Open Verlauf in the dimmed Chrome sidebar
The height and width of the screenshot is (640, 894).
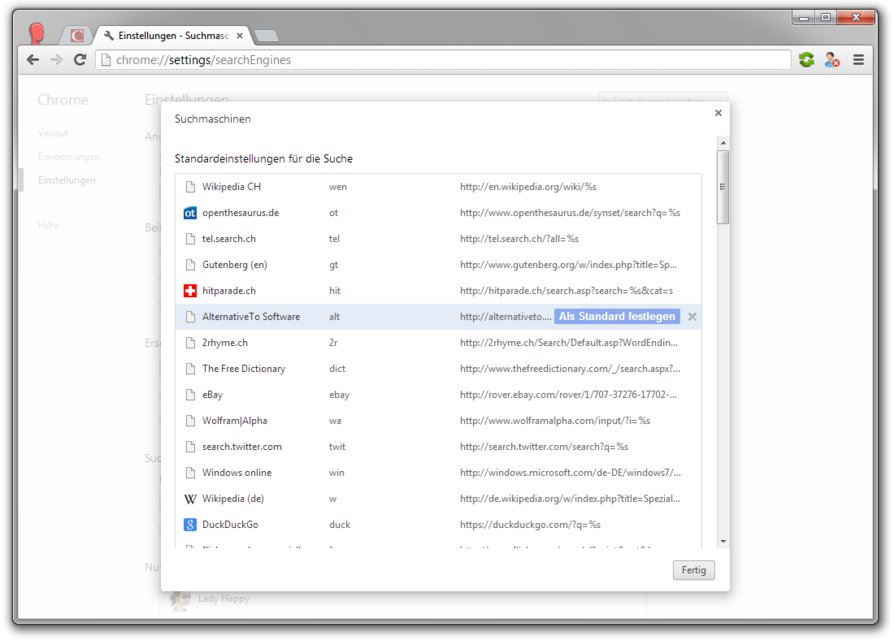(53, 133)
